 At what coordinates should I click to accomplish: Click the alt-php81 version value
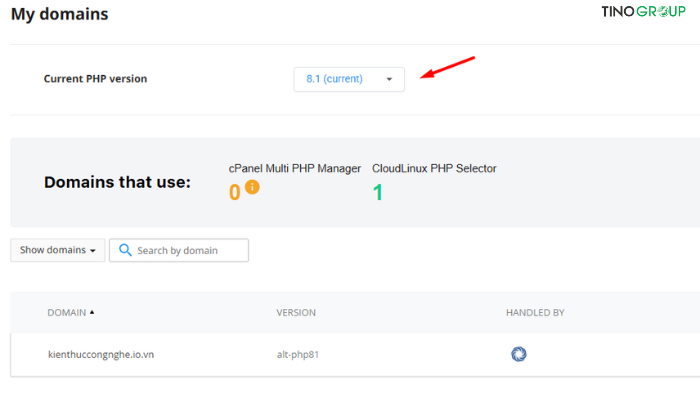tap(299, 354)
